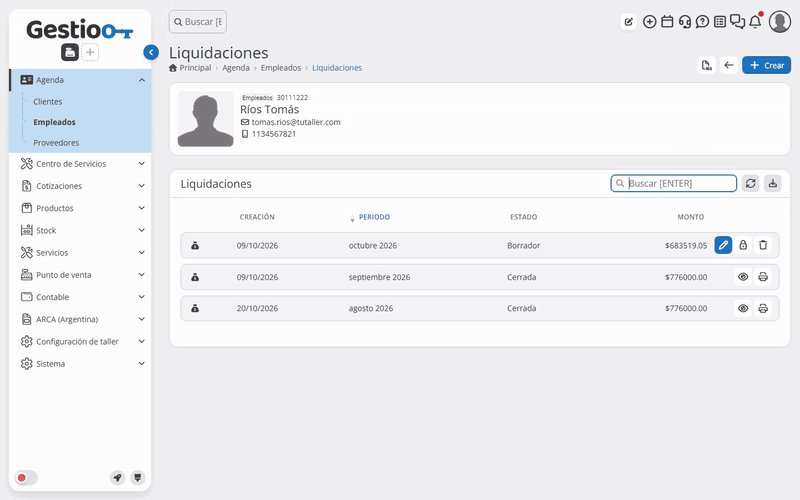Expand Centro de Servicios menu
Image resolution: width=800 pixels, height=500 pixels.
[80, 164]
